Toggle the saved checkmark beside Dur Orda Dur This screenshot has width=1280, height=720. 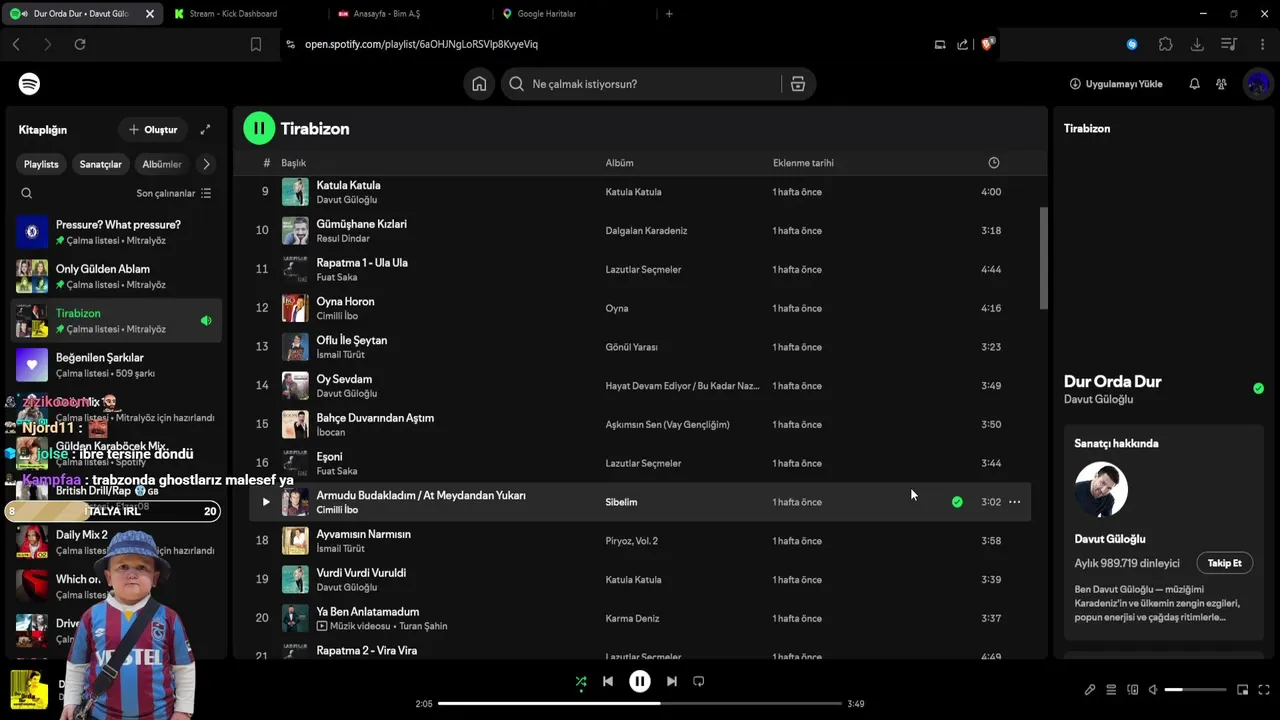point(1258,388)
